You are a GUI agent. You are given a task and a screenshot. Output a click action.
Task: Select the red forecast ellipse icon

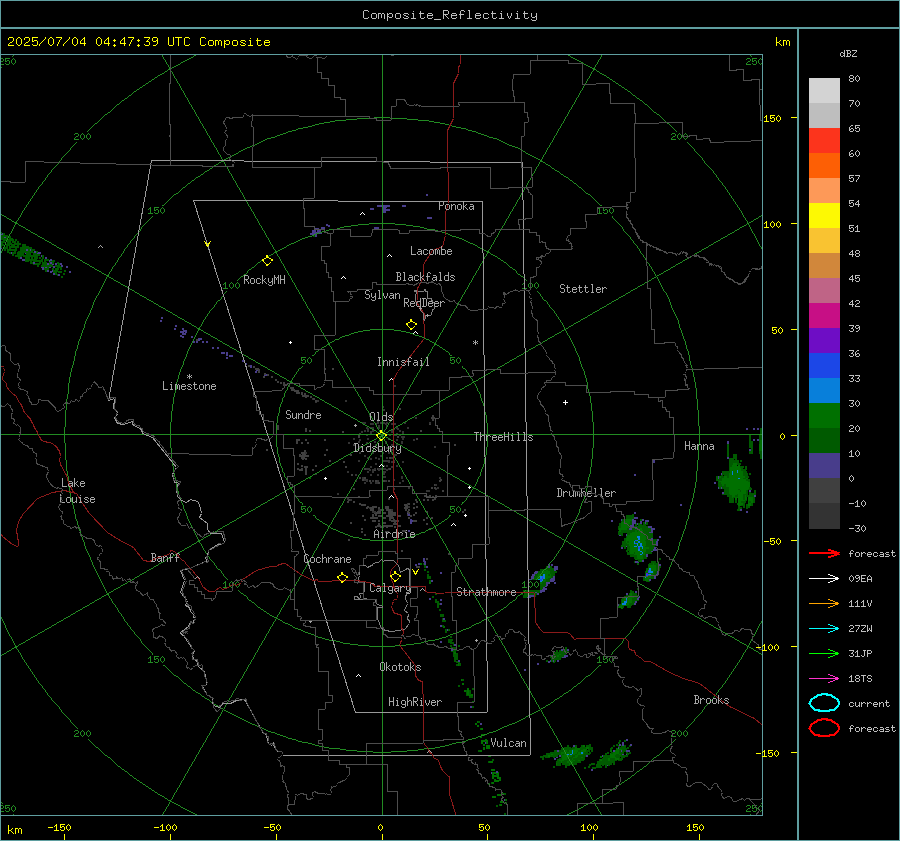point(824,728)
